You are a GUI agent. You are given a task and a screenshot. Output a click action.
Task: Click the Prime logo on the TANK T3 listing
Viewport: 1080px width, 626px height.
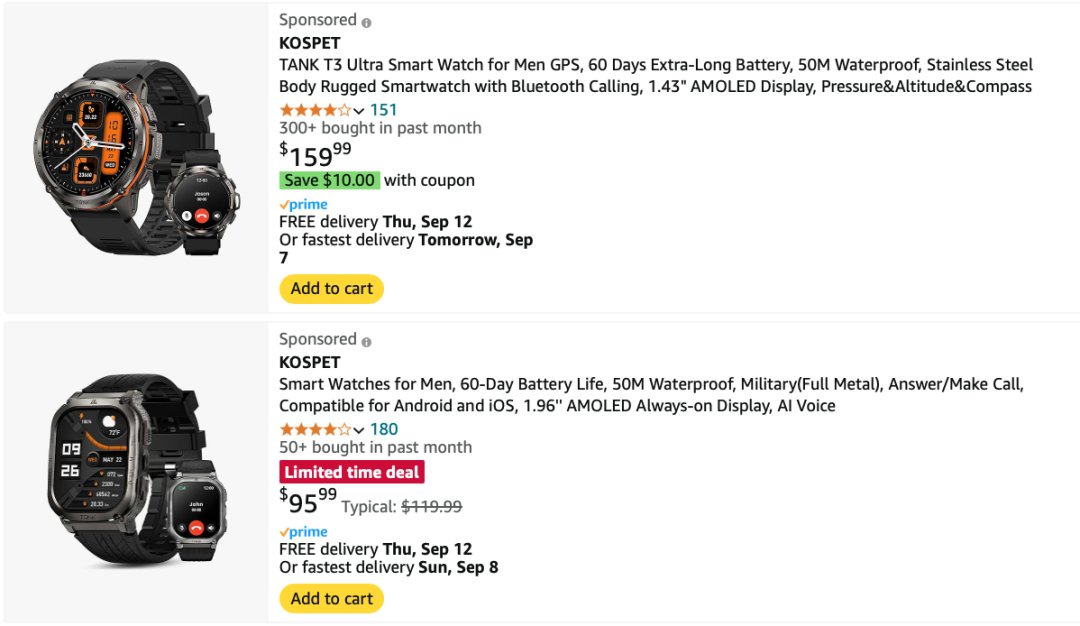304,204
